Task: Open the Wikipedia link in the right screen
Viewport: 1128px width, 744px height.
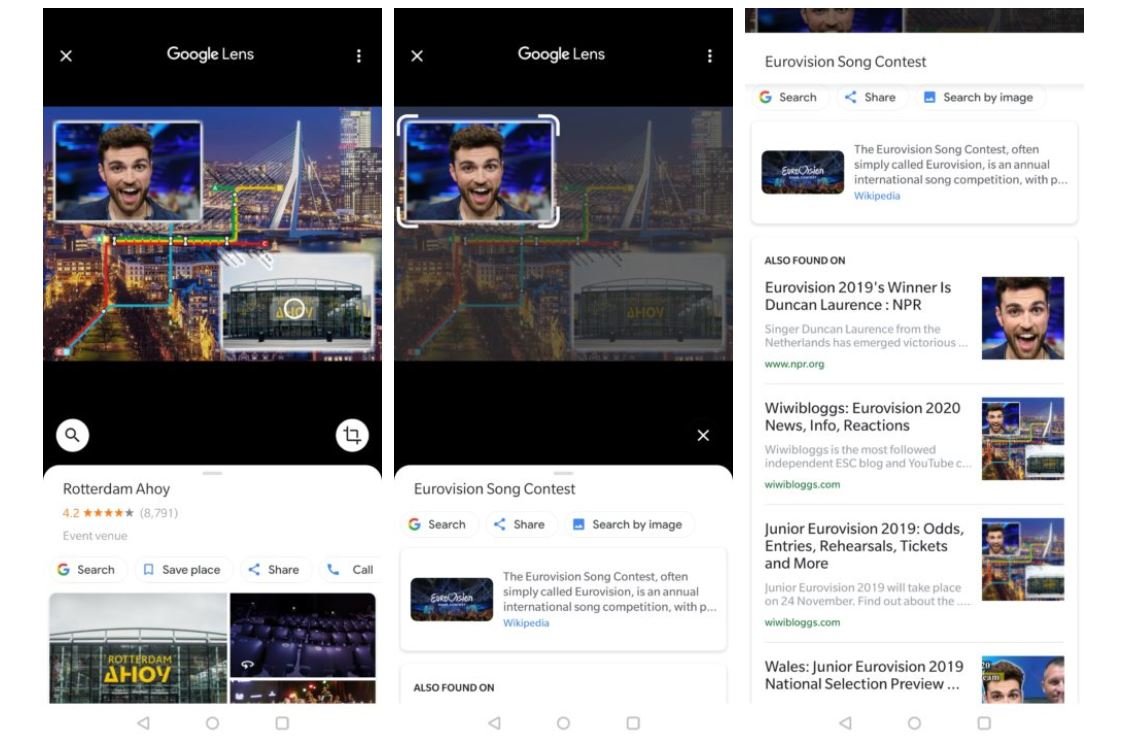Action: (x=877, y=196)
